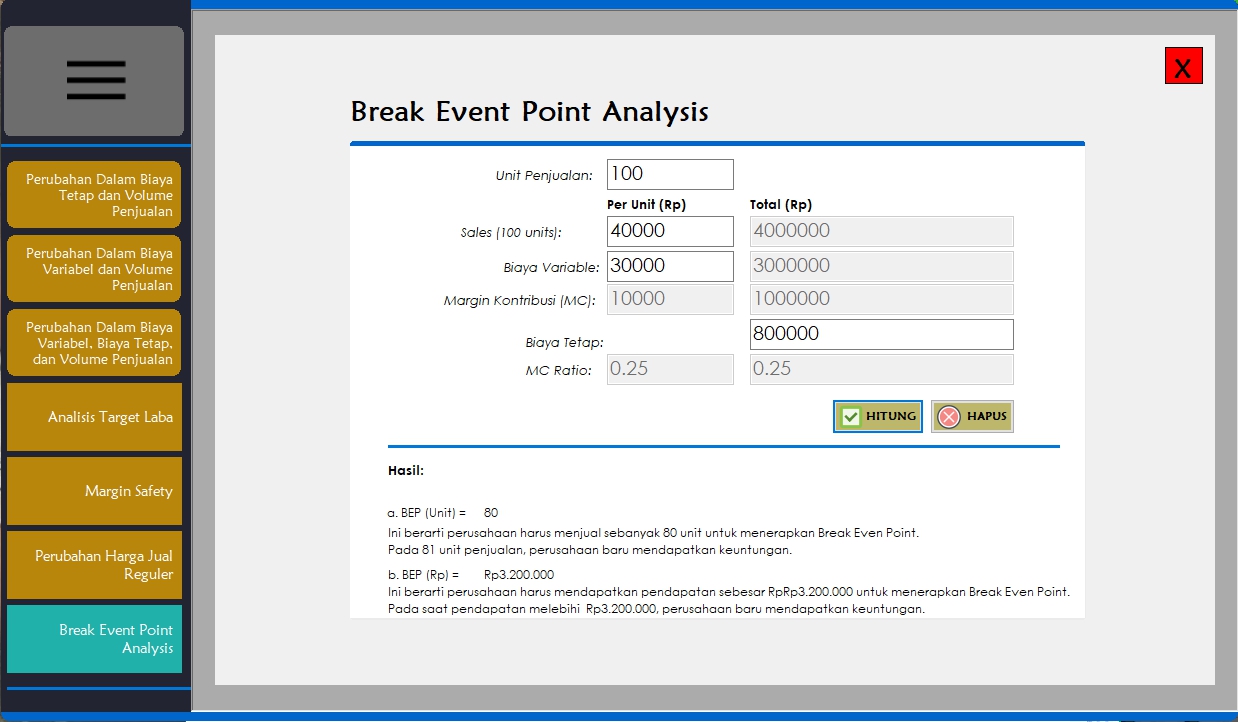Image resolution: width=1238 pixels, height=722 pixels.
Task: Click the Biaya Variable per unit field
Action: (x=669, y=266)
